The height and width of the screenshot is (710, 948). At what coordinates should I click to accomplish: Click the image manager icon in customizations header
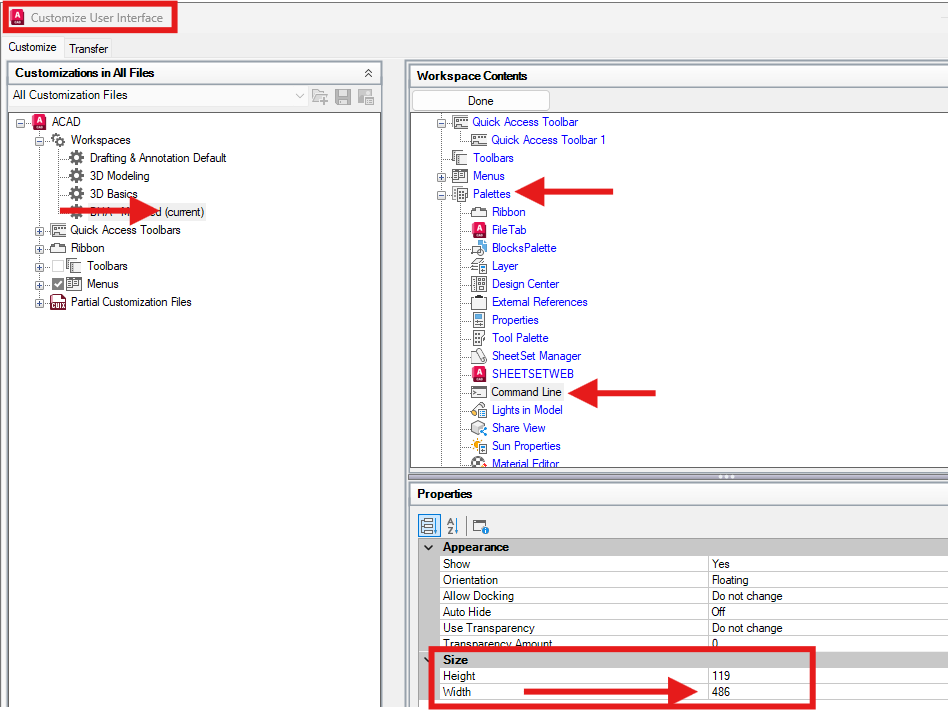coord(366,96)
